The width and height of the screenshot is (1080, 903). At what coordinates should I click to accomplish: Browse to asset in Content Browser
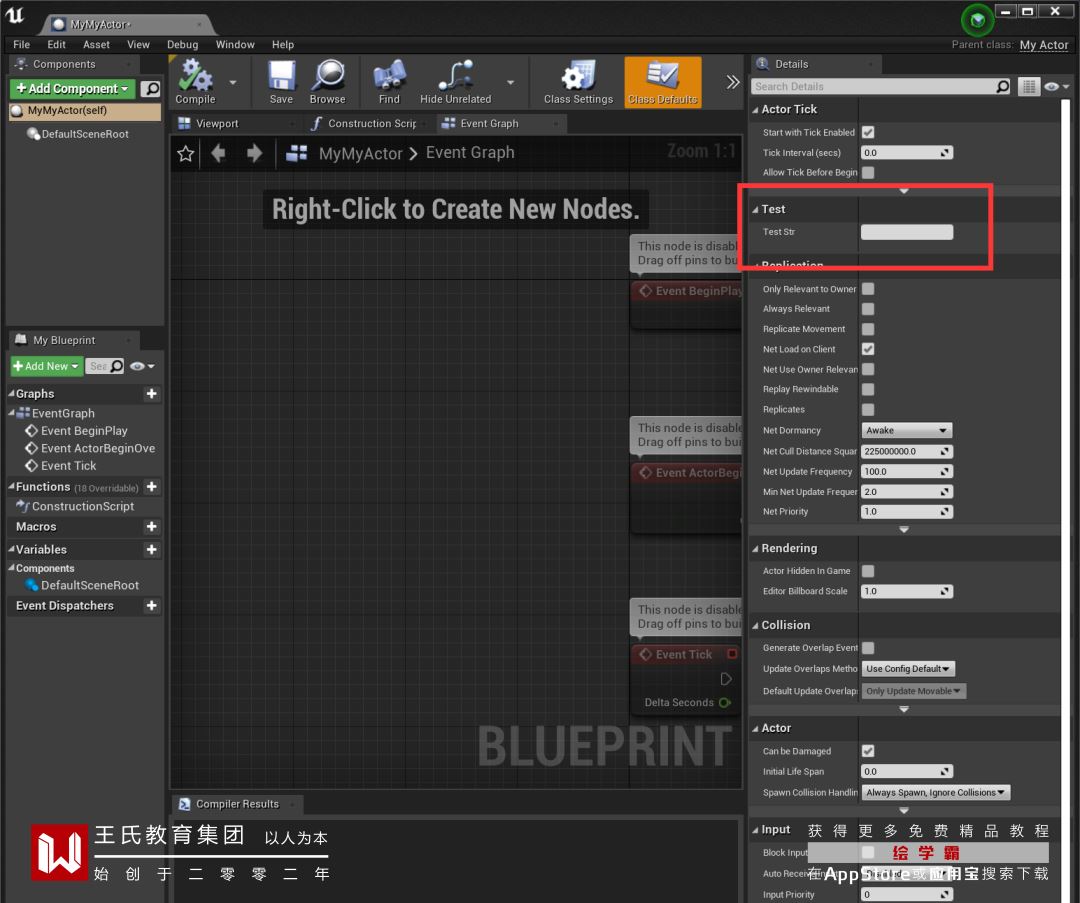tap(328, 82)
